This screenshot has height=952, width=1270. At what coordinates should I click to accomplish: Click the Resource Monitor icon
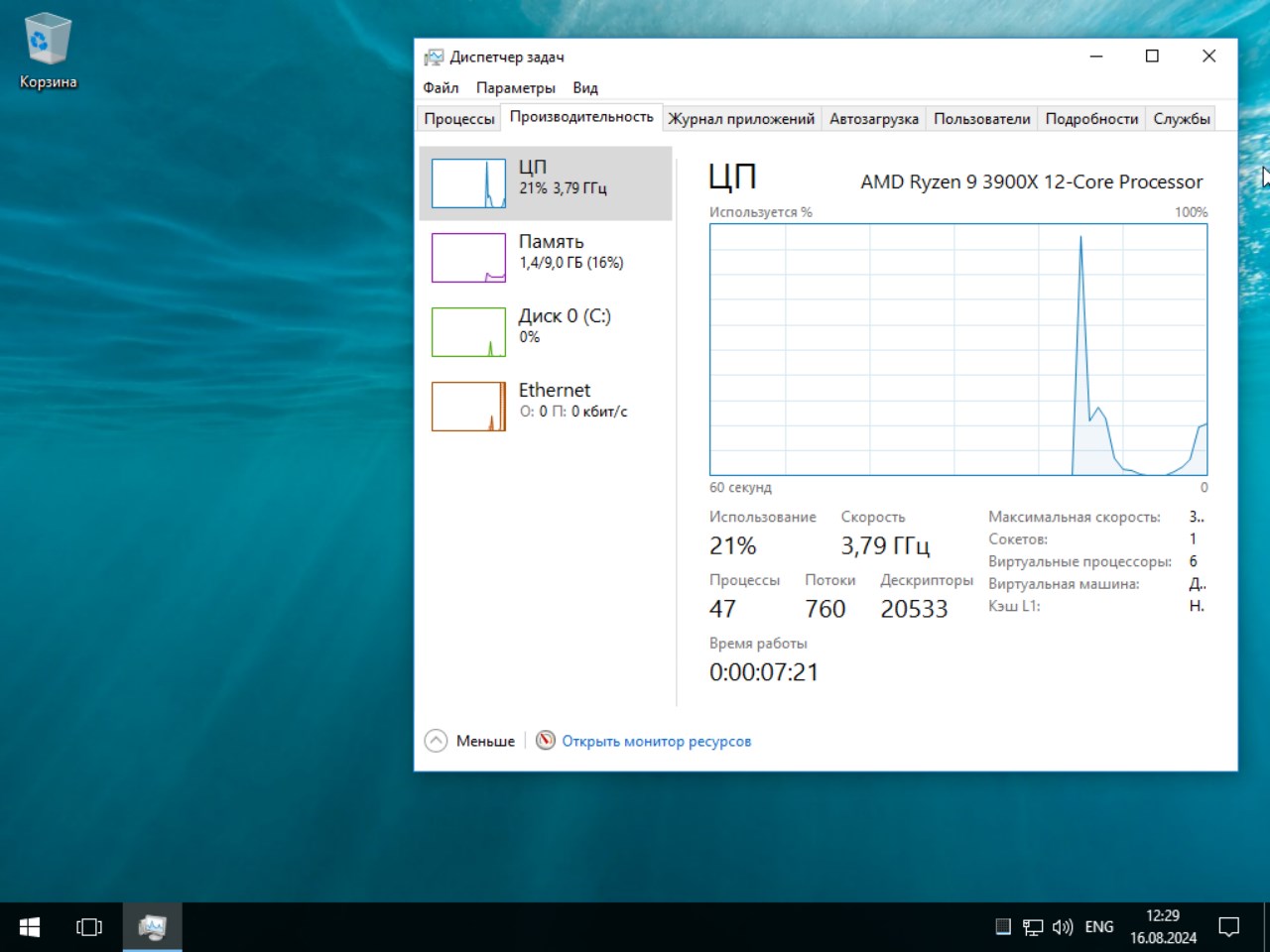point(546,741)
